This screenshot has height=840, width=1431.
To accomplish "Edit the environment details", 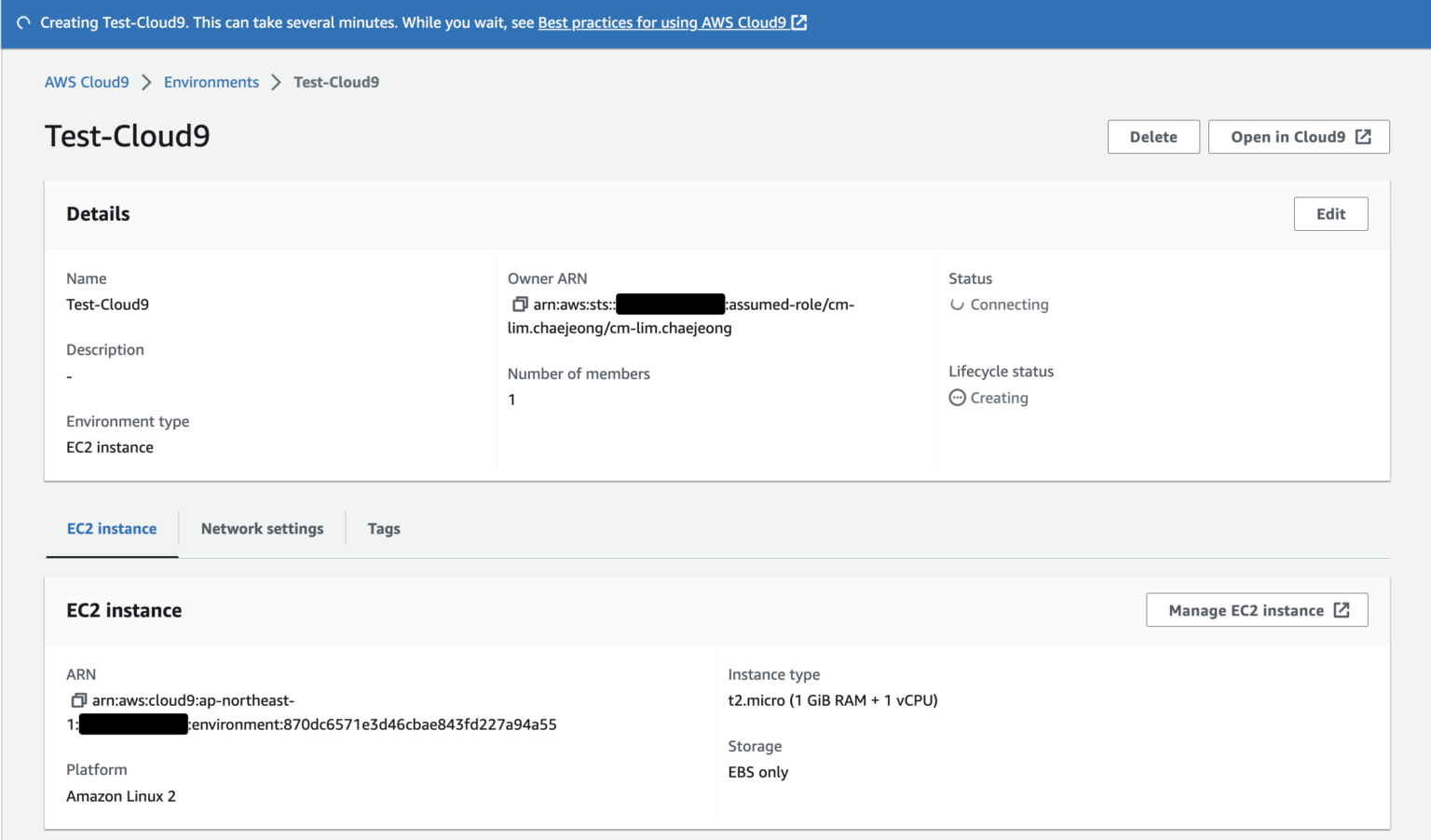I will click(x=1330, y=213).
